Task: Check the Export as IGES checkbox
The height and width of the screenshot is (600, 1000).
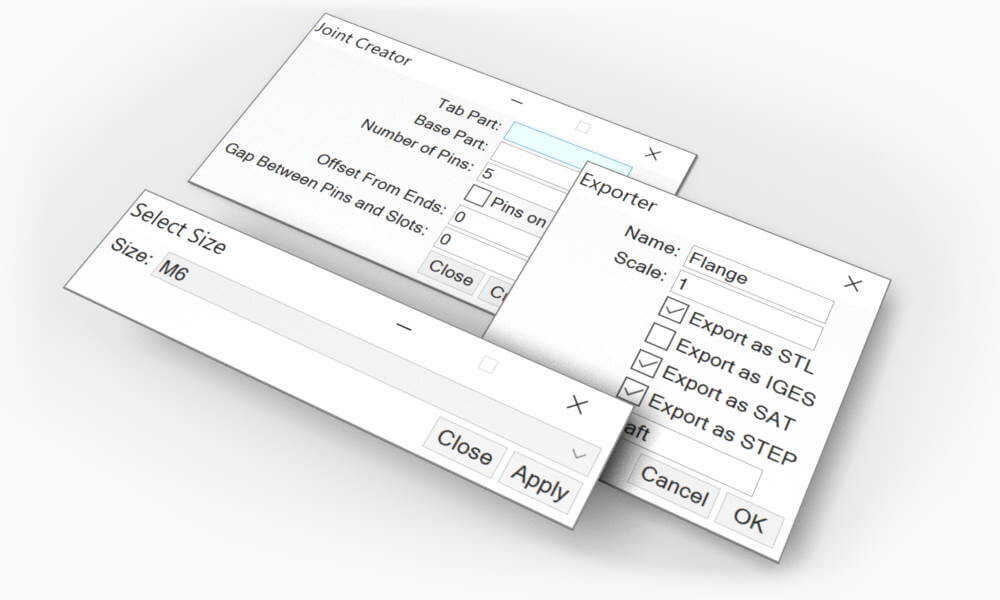Action: [x=659, y=337]
